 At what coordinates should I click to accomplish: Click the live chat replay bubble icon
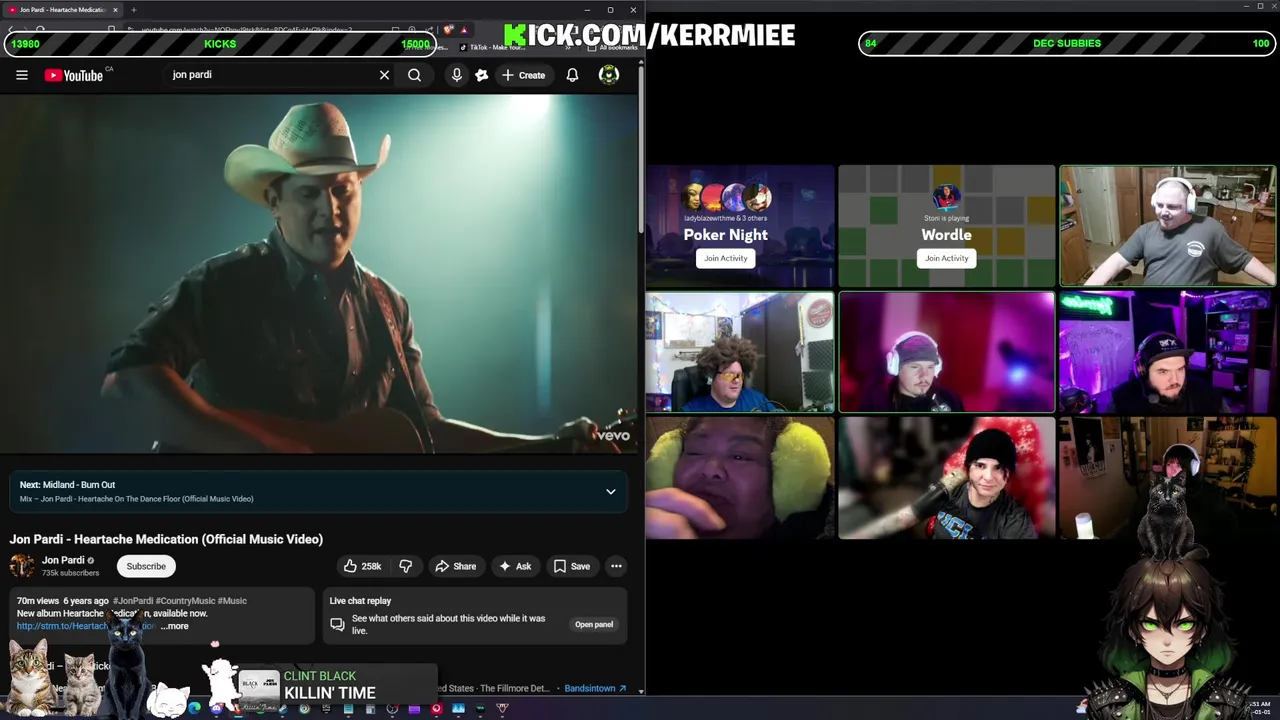click(x=337, y=624)
